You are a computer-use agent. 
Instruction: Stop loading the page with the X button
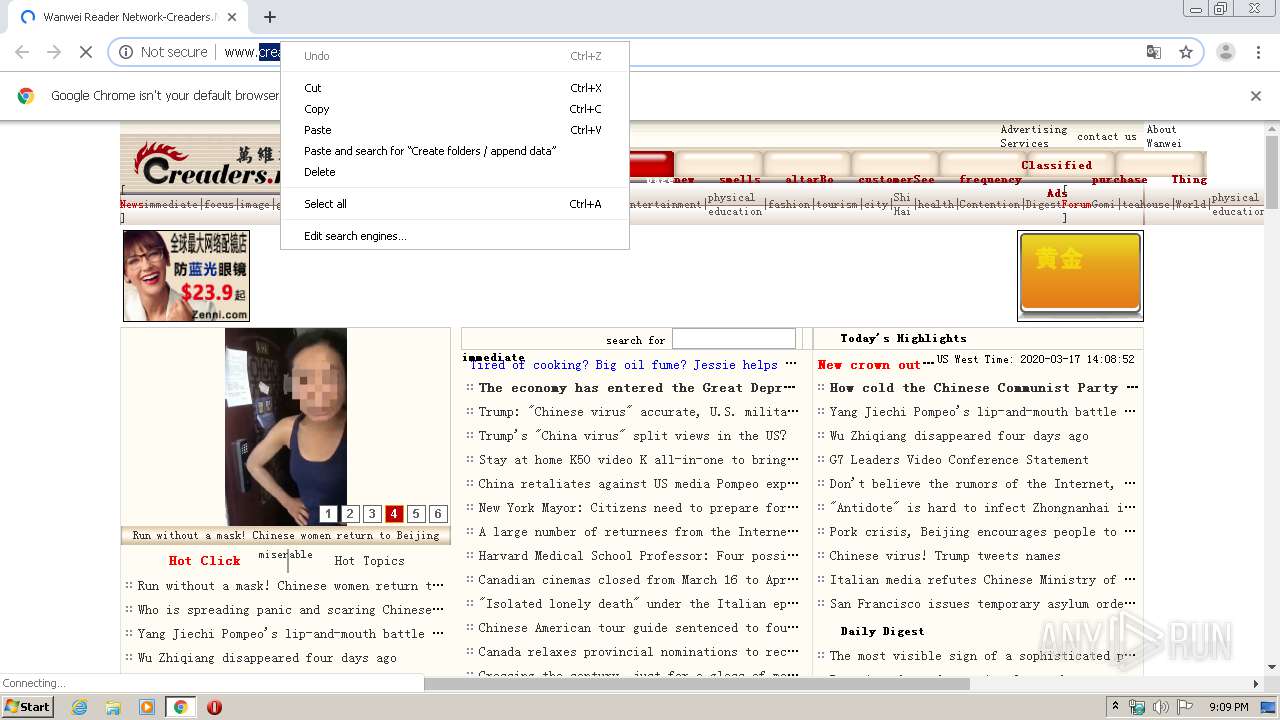tap(86, 52)
